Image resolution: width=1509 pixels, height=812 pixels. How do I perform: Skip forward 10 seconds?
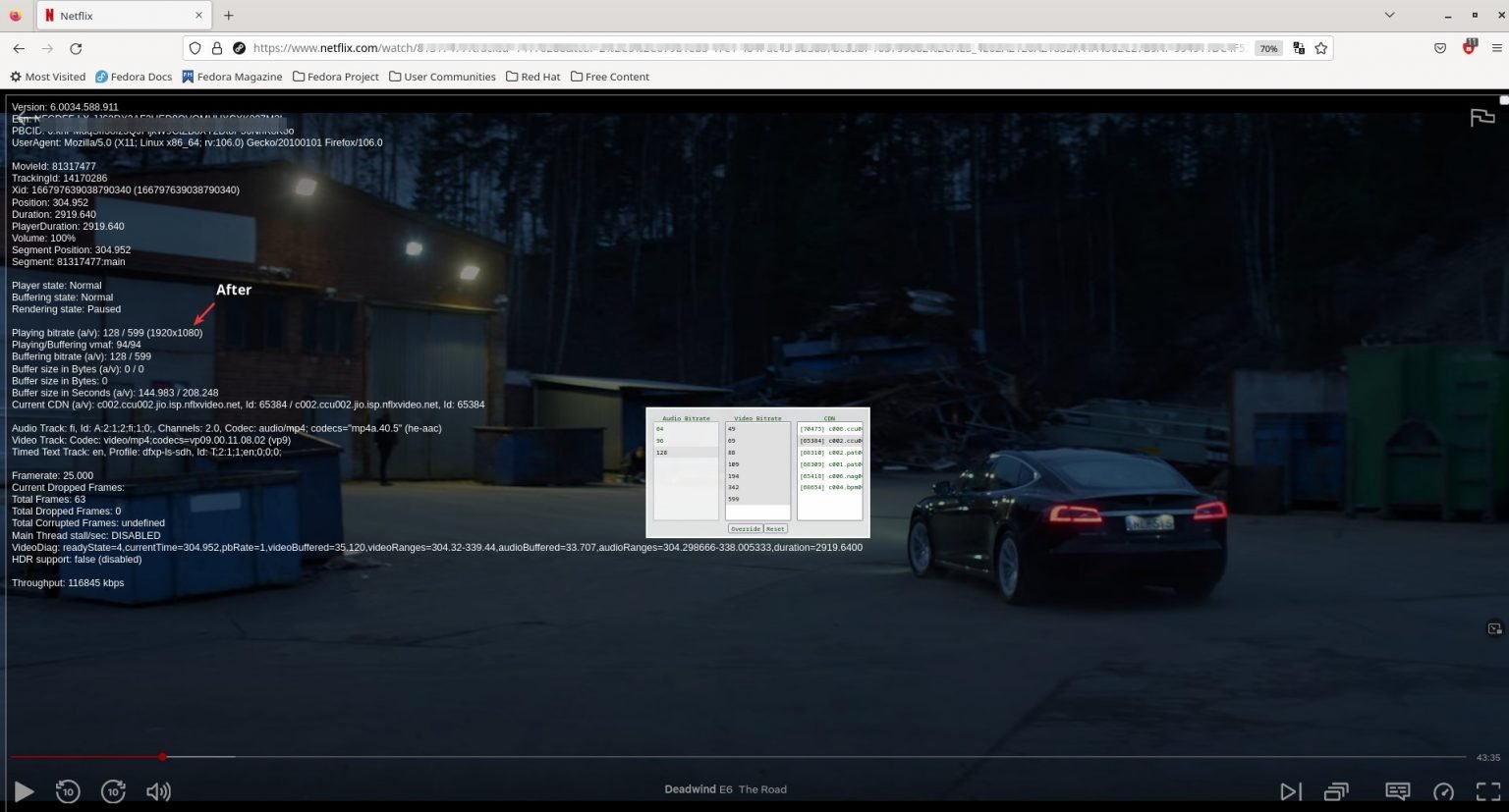point(113,791)
